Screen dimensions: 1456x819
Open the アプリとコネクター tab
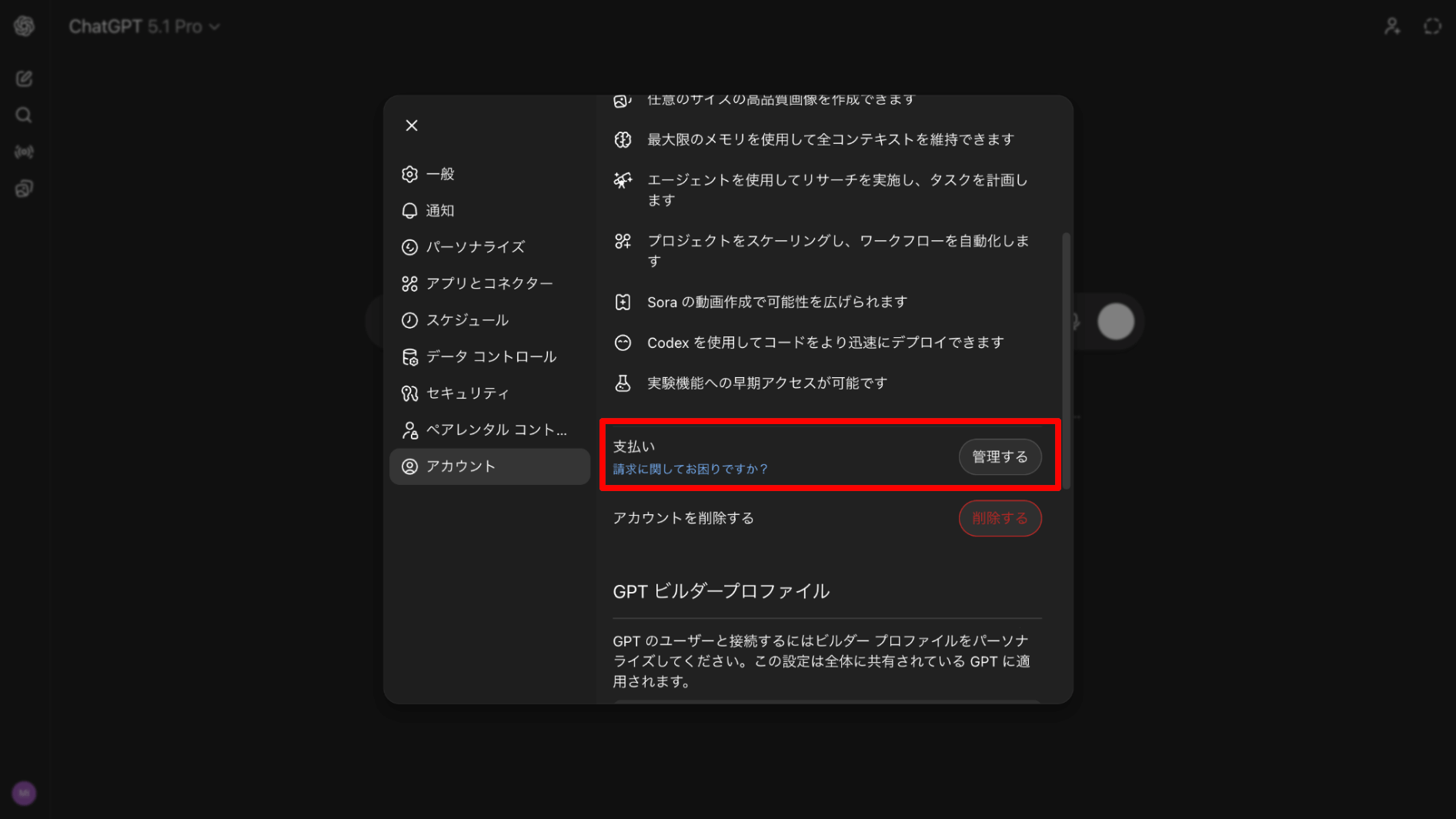click(x=489, y=283)
